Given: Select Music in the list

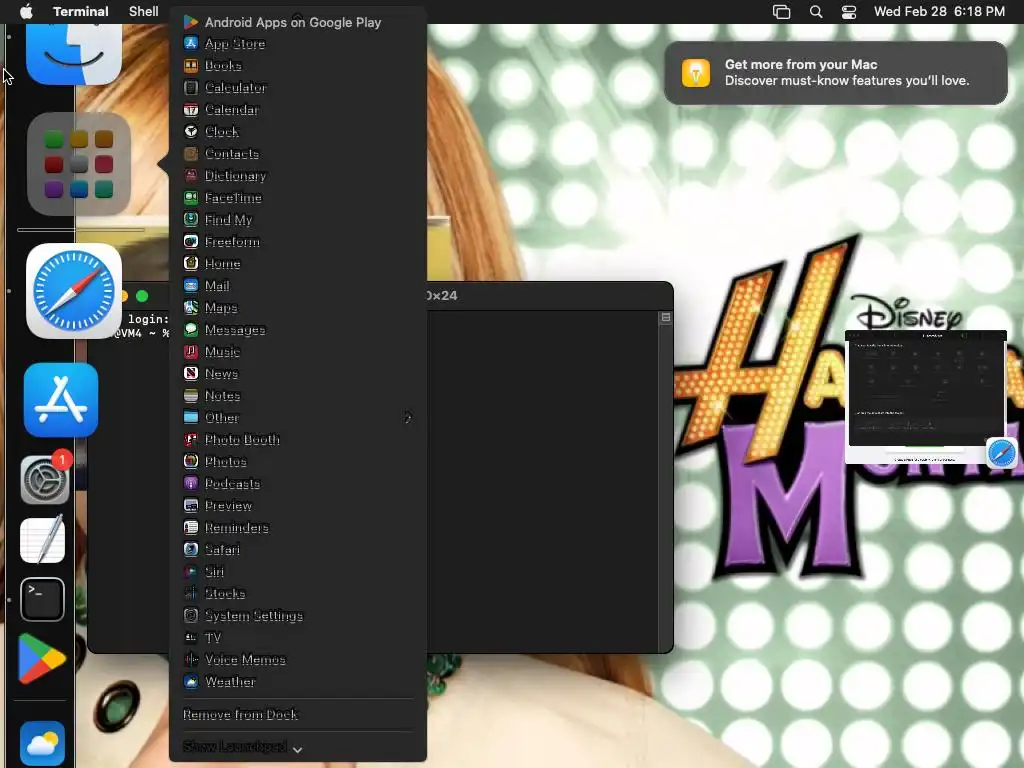Looking at the screenshot, I should (x=298, y=351).
